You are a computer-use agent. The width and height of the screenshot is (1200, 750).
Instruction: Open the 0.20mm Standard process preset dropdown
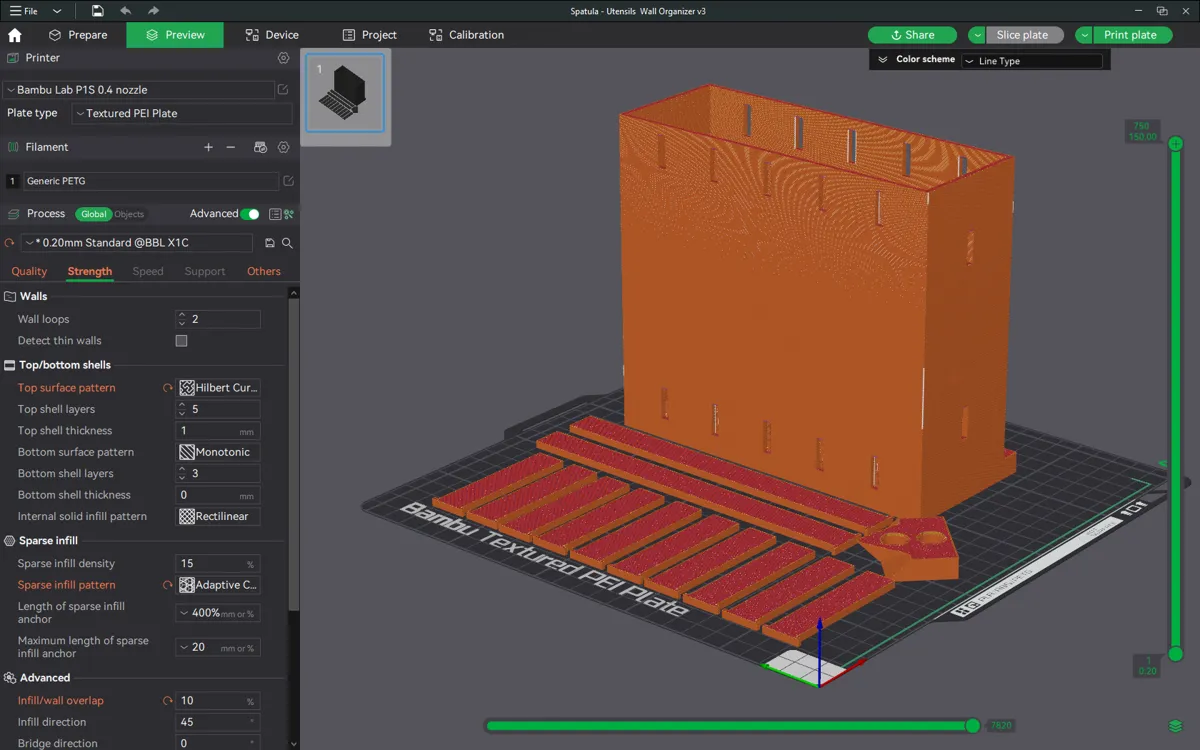136,243
